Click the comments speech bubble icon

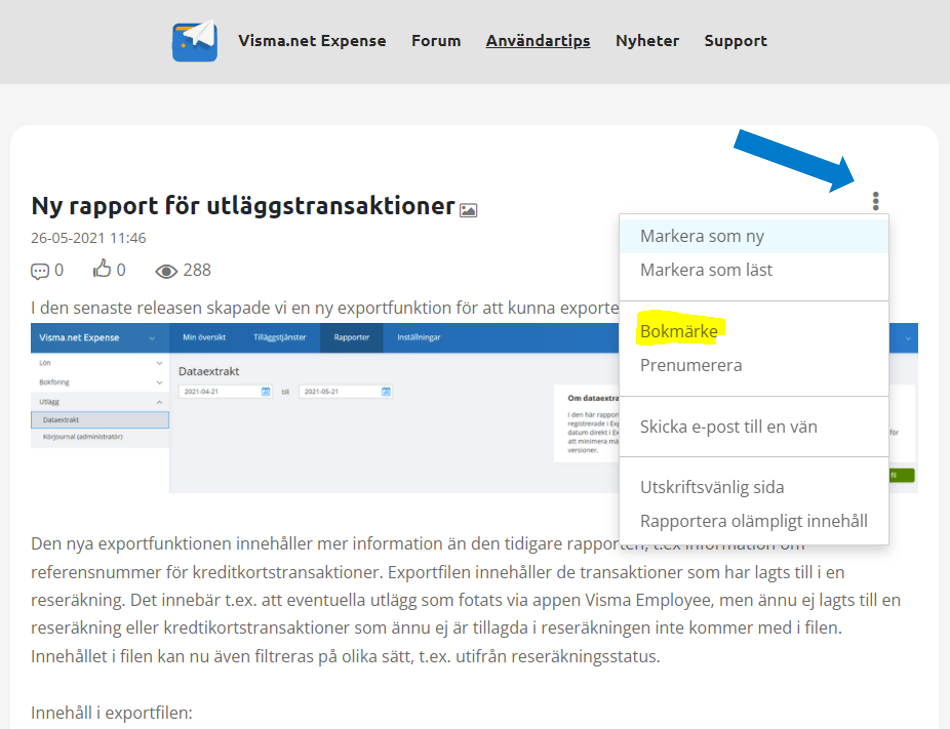click(x=40, y=271)
